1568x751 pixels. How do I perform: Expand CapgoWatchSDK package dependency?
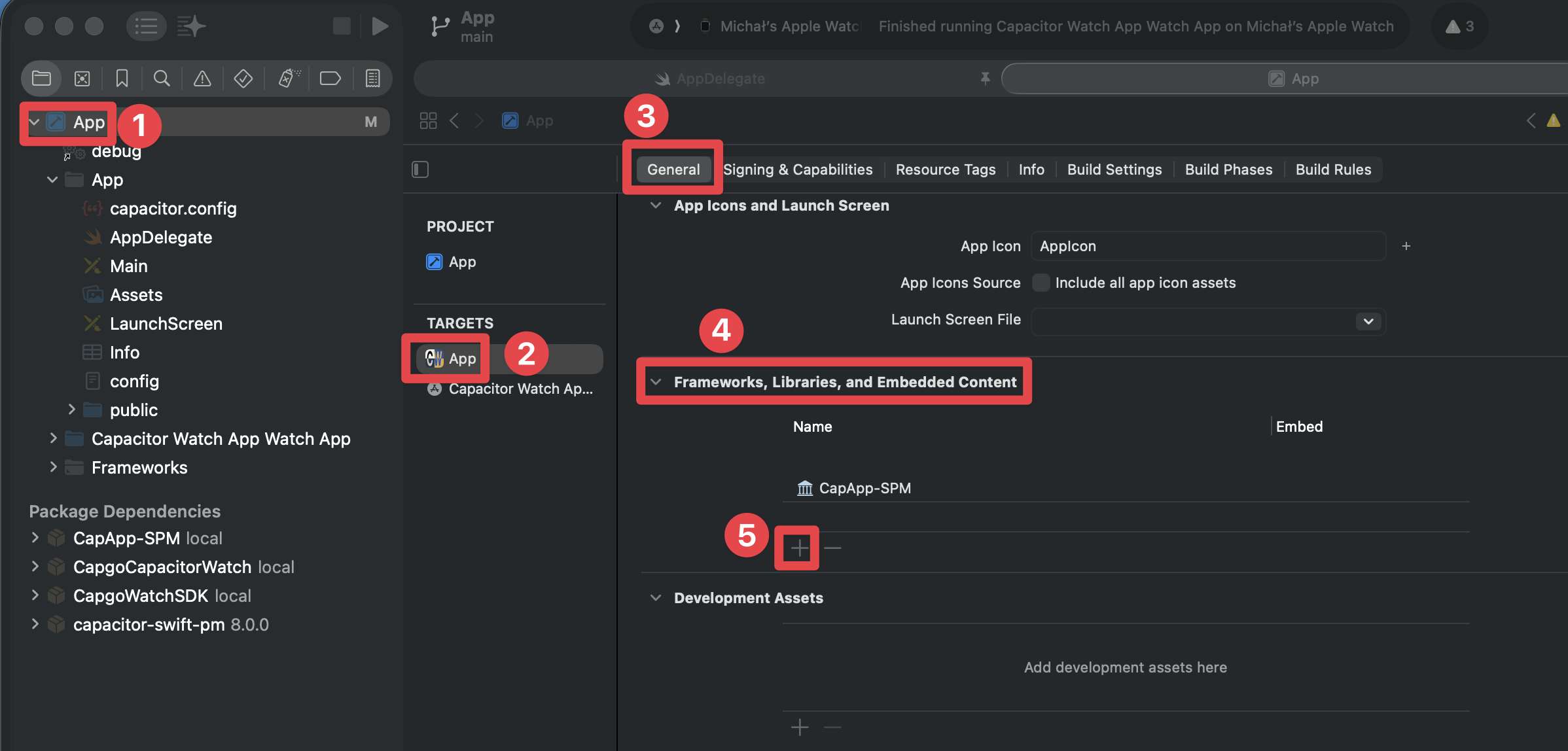[x=35, y=595]
